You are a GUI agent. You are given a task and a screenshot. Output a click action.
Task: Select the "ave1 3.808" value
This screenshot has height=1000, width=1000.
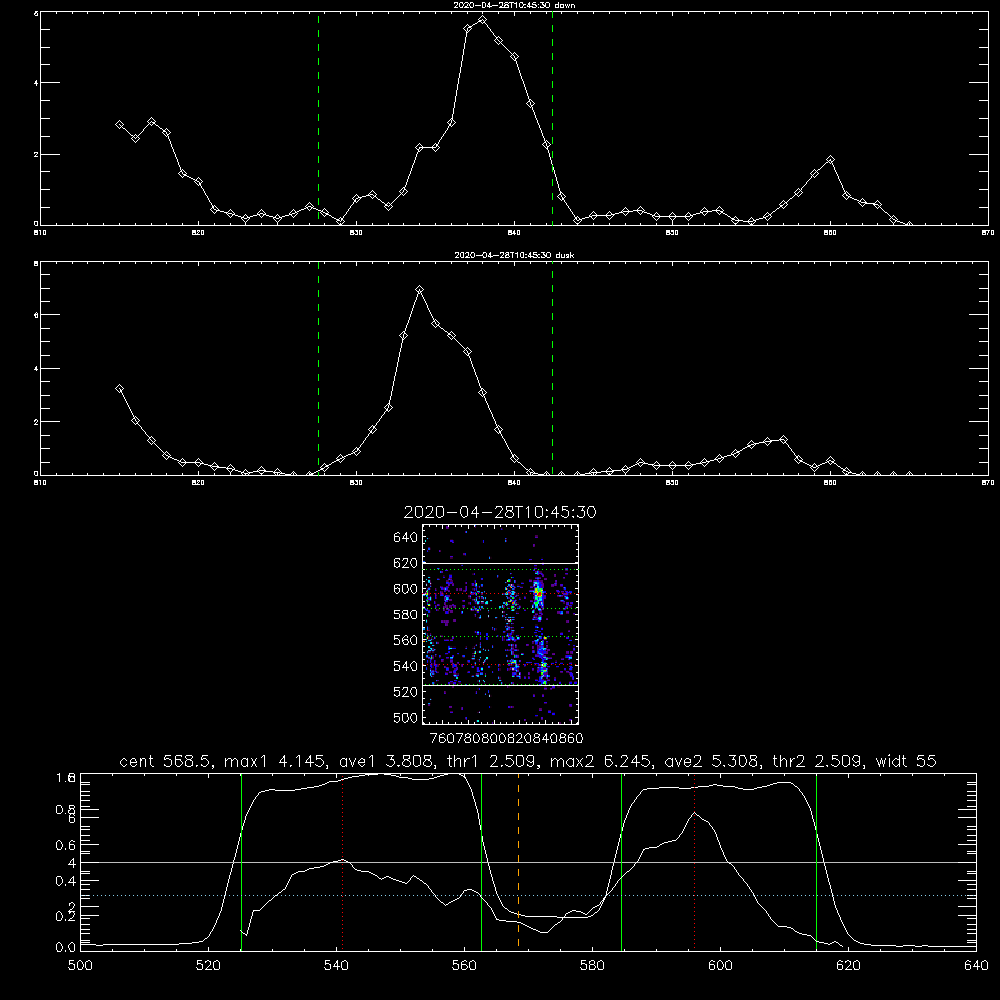(387, 761)
